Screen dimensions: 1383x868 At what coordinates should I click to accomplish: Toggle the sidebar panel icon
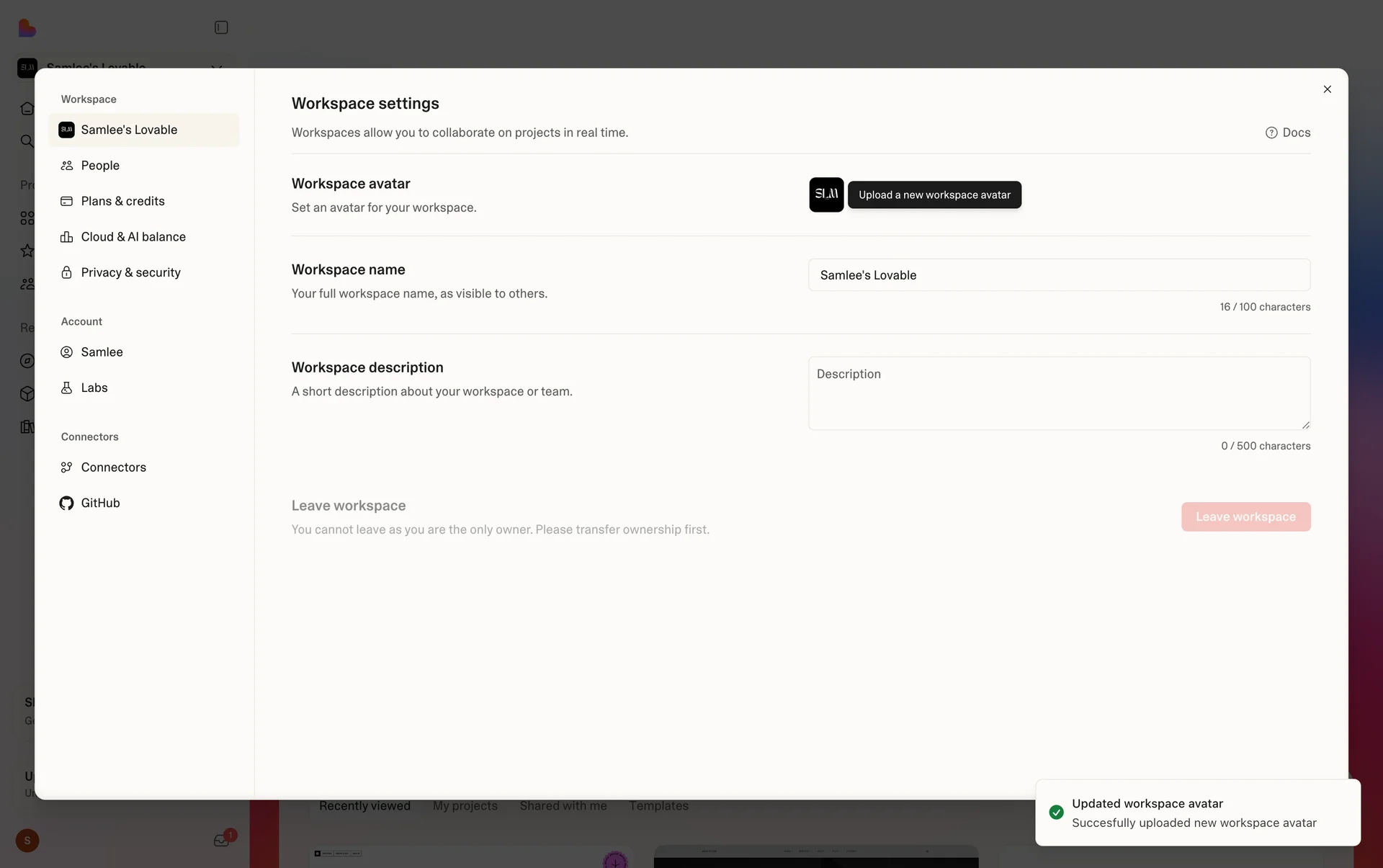221,27
